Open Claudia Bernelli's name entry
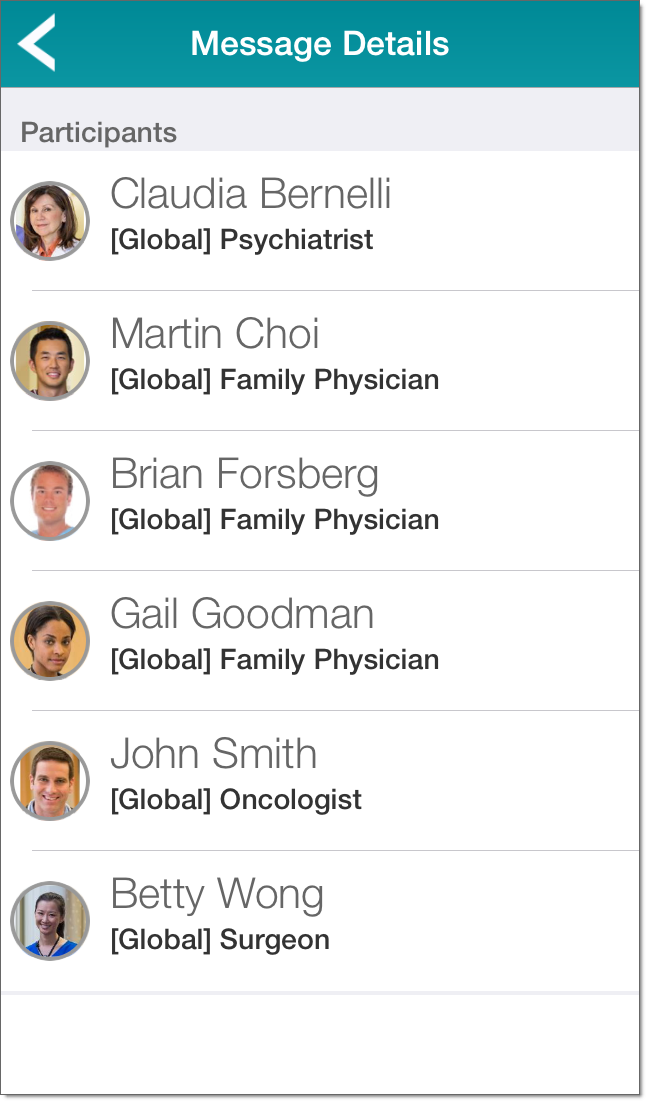The image size is (646, 1101). pyautogui.click(x=250, y=194)
